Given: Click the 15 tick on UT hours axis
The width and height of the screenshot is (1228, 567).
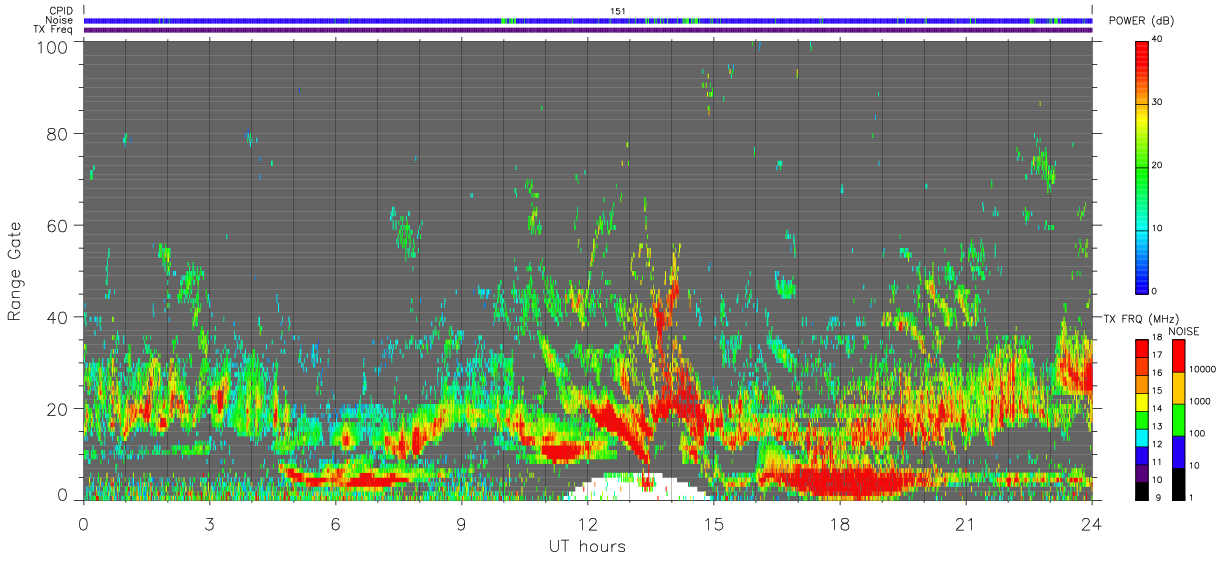Looking at the screenshot, I should tap(714, 523).
